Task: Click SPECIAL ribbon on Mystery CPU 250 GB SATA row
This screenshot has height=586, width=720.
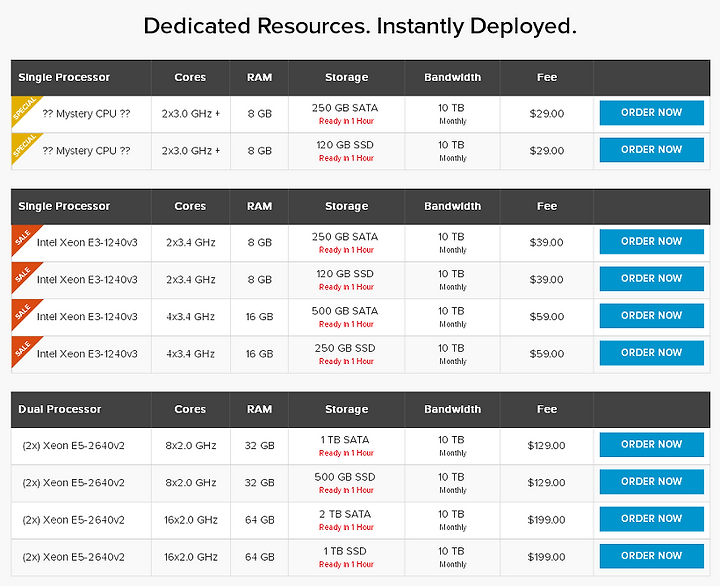Action: pyautogui.click(x=23, y=107)
